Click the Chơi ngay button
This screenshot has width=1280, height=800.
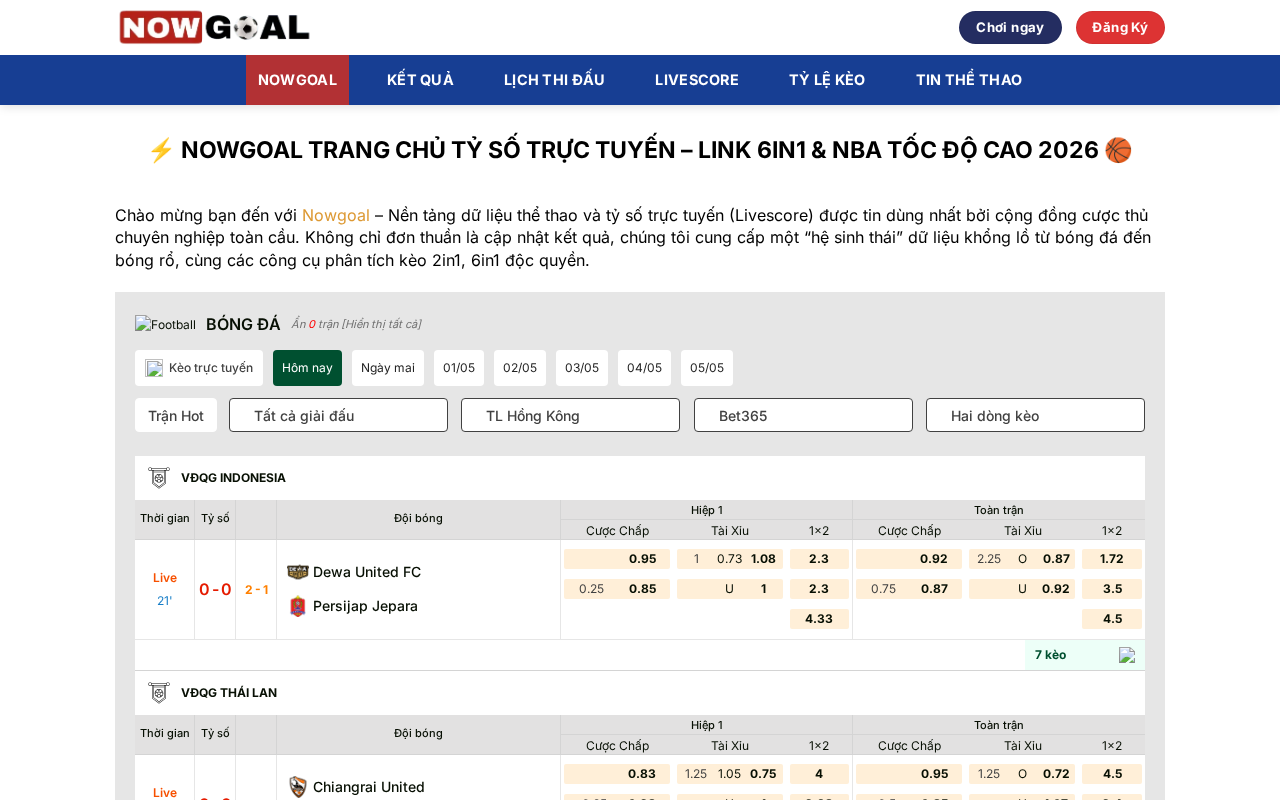point(1010,28)
